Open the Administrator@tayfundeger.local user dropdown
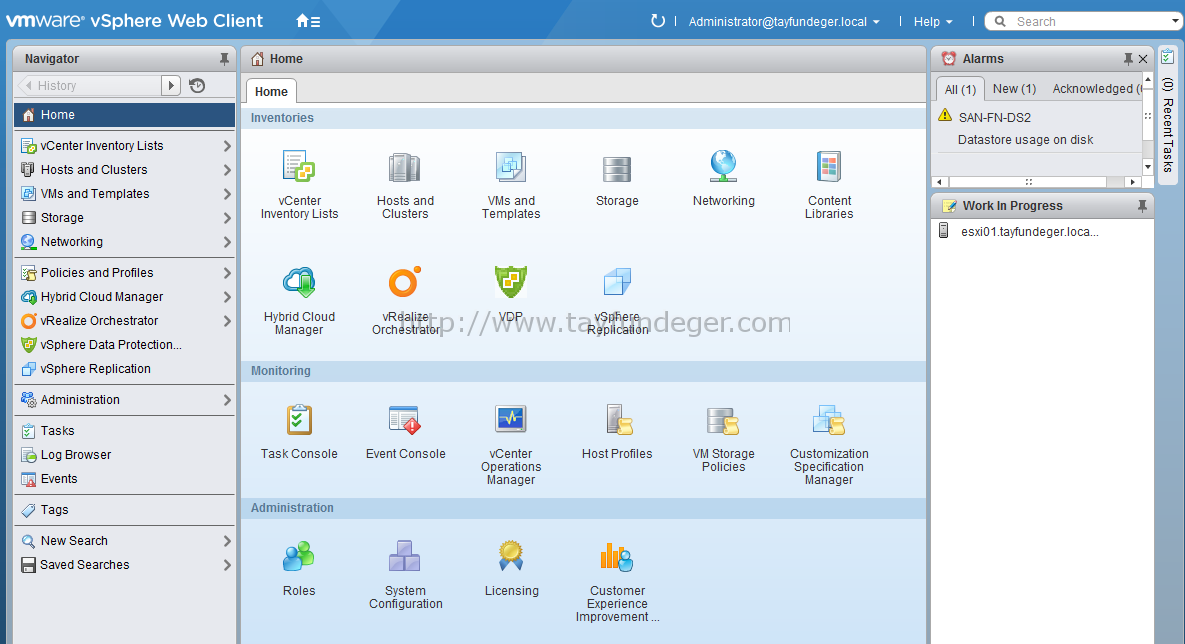This screenshot has width=1185, height=644. tap(784, 22)
